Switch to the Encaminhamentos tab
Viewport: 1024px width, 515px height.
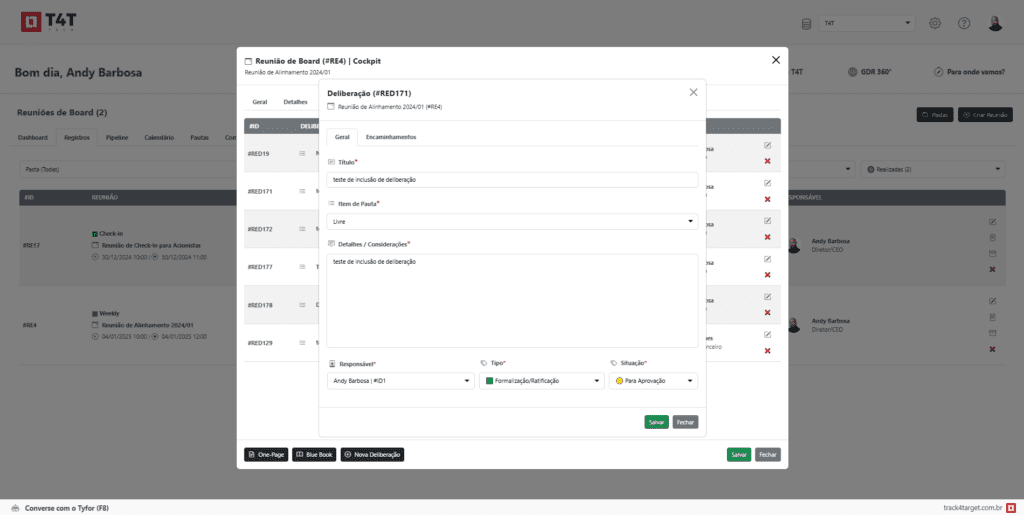click(391, 137)
